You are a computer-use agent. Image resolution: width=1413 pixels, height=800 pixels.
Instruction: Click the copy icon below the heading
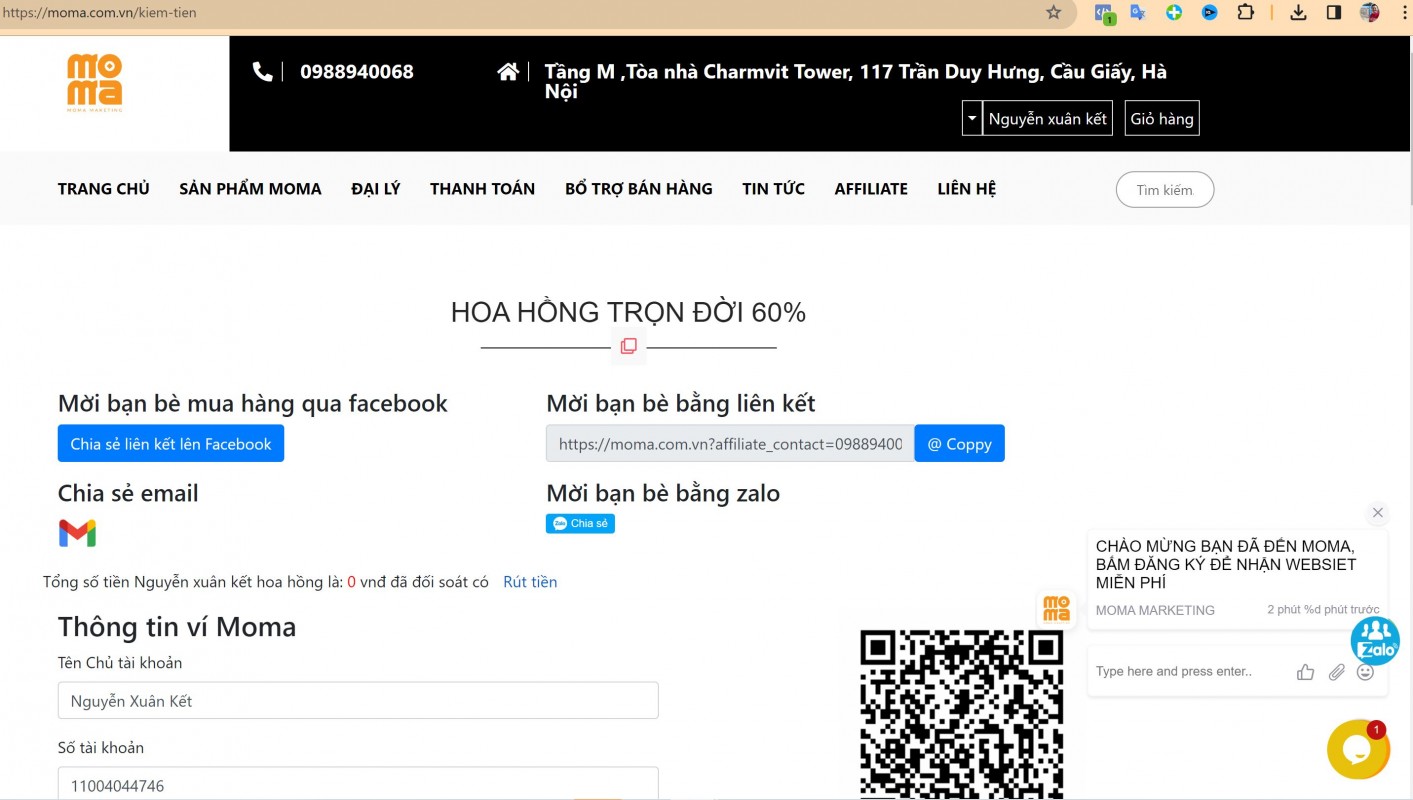pyautogui.click(x=628, y=344)
